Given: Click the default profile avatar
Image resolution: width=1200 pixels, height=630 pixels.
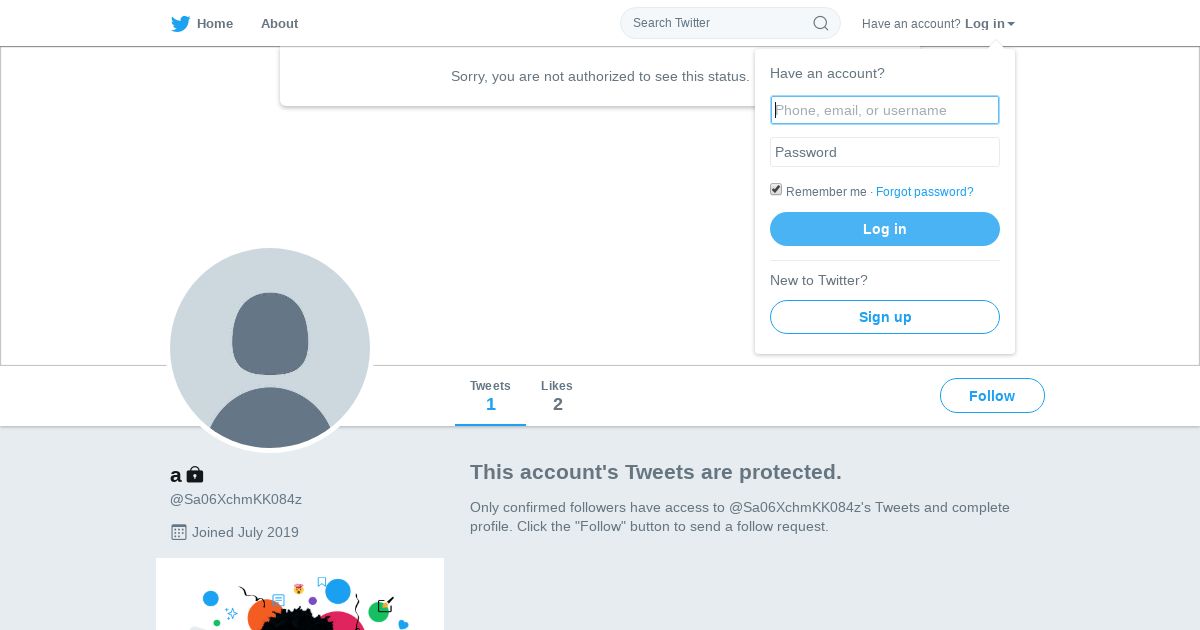Looking at the screenshot, I should pos(270,348).
